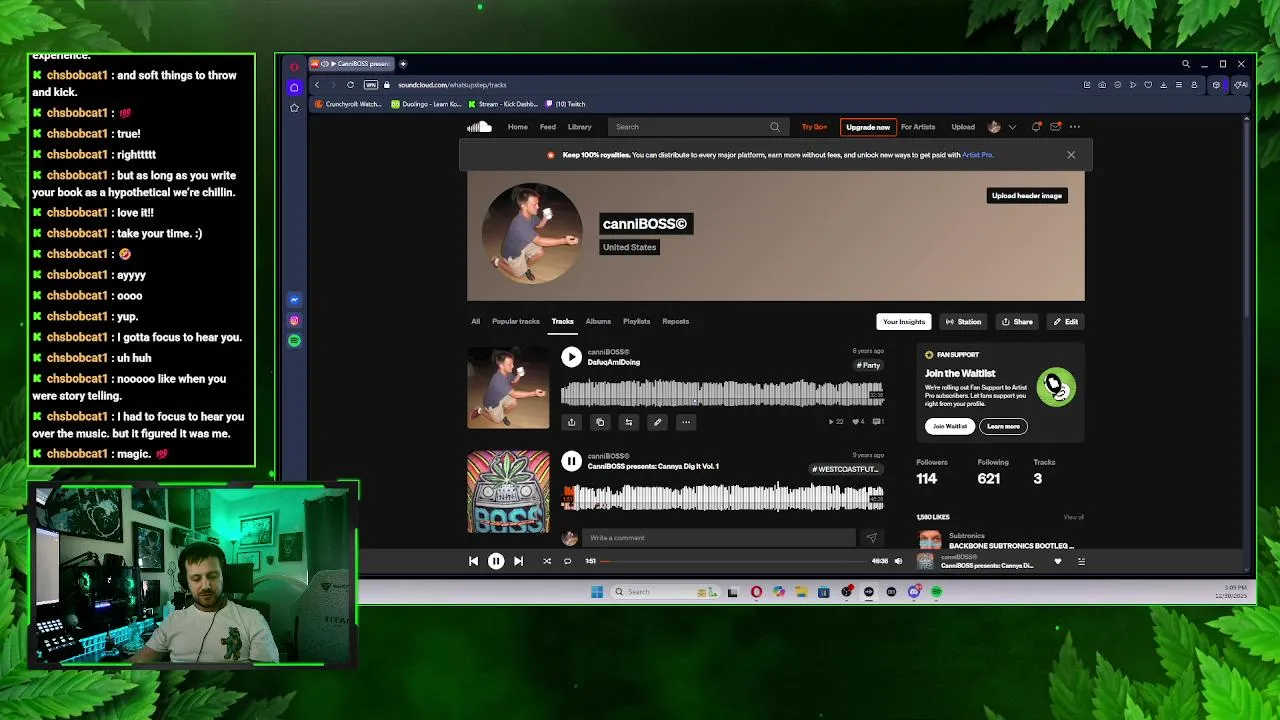1280x720 pixels.
Task: Click Upload in the header
Action: point(963,127)
